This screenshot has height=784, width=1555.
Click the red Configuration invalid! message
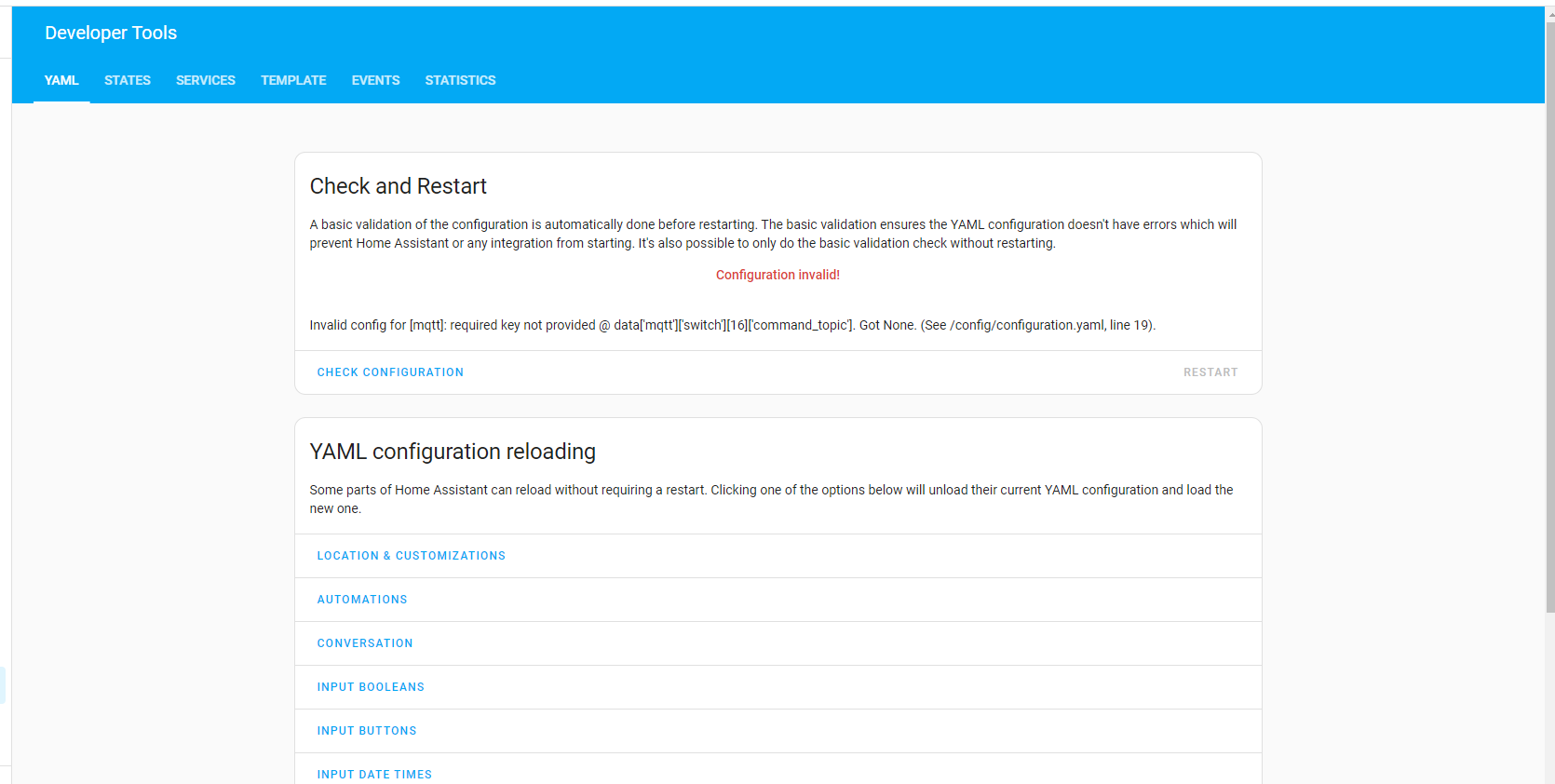tap(777, 275)
